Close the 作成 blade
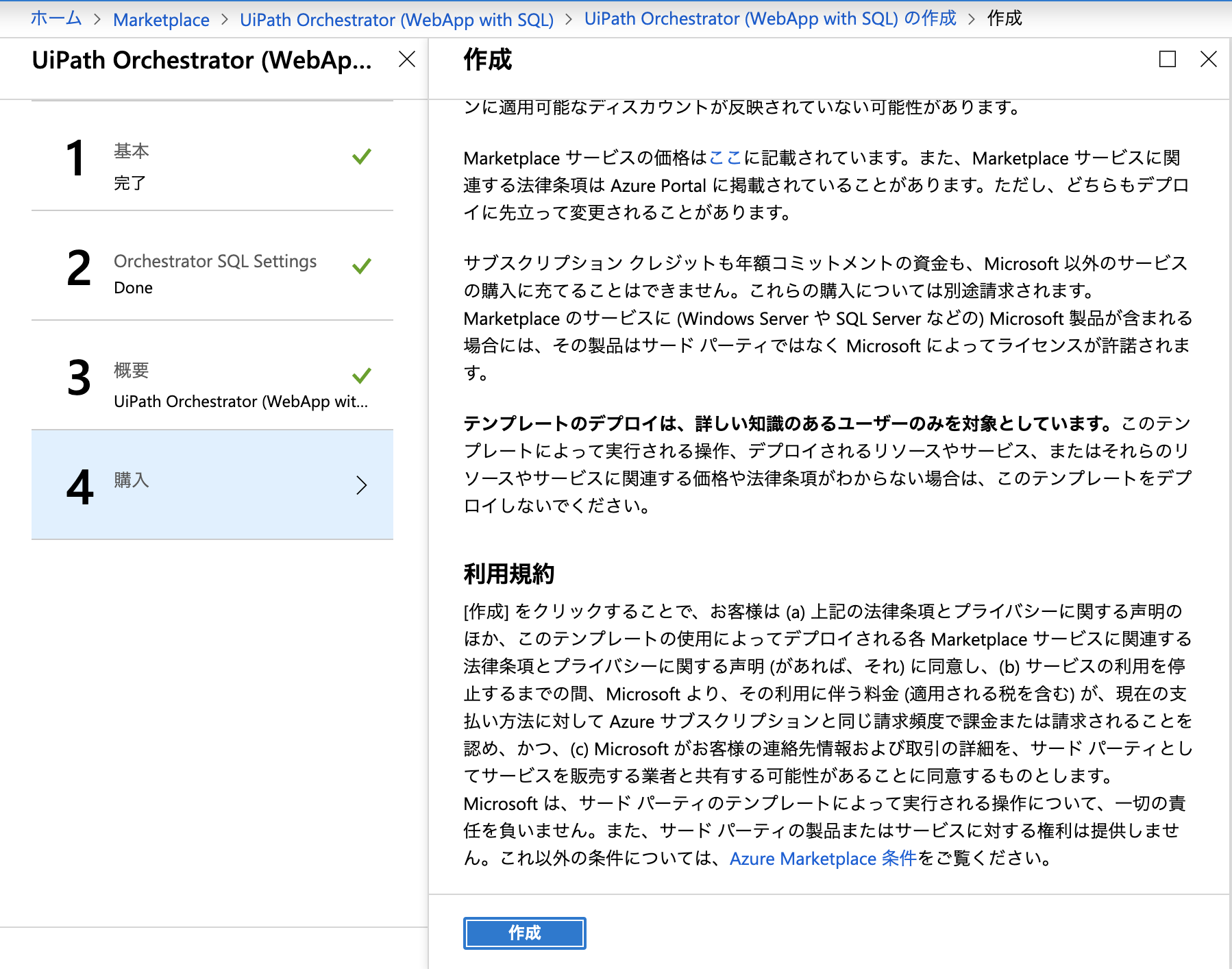Image resolution: width=1232 pixels, height=969 pixels. 1209,59
